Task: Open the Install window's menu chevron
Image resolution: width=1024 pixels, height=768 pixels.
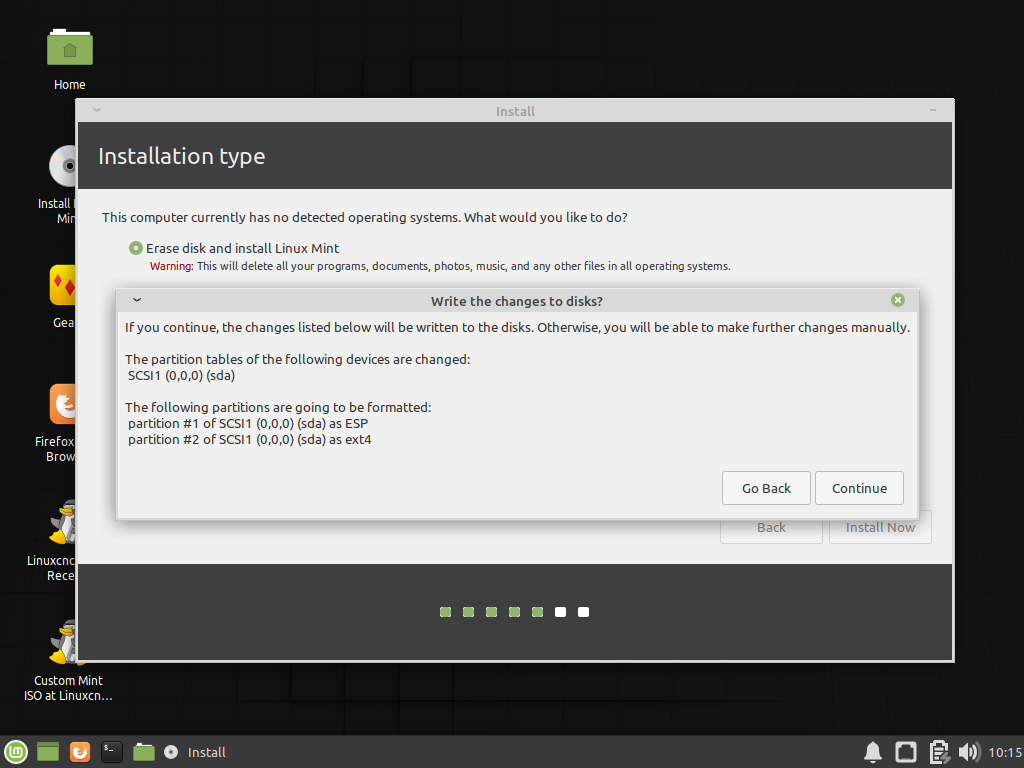Action: tap(97, 110)
